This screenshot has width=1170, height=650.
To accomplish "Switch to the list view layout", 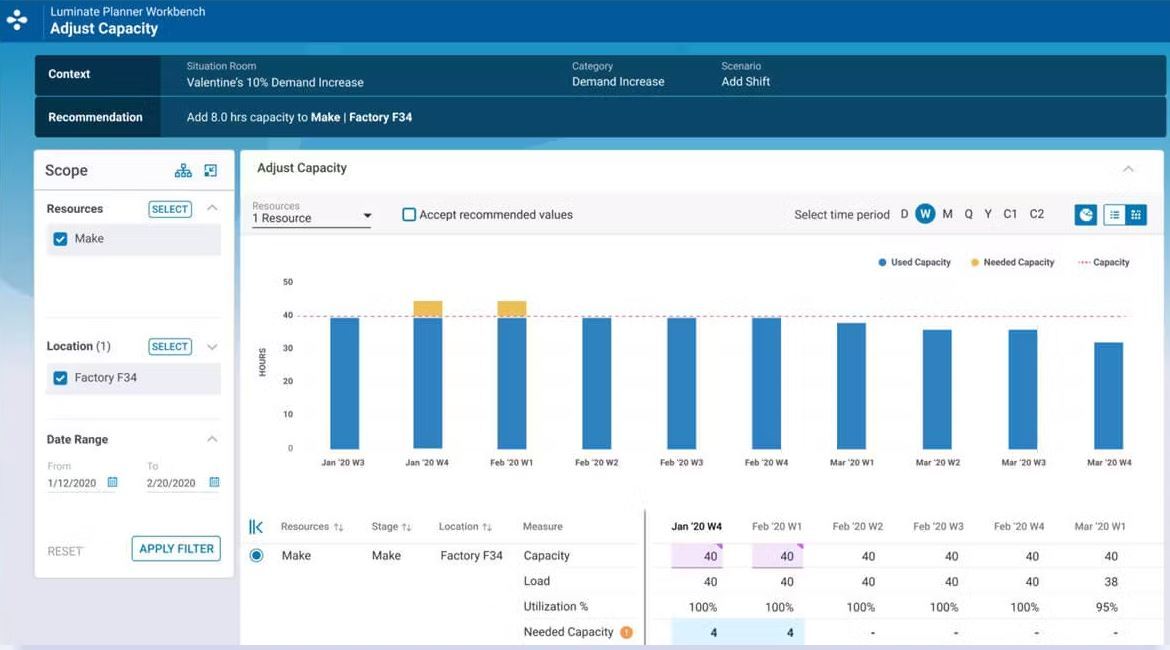I will pyautogui.click(x=1114, y=215).
